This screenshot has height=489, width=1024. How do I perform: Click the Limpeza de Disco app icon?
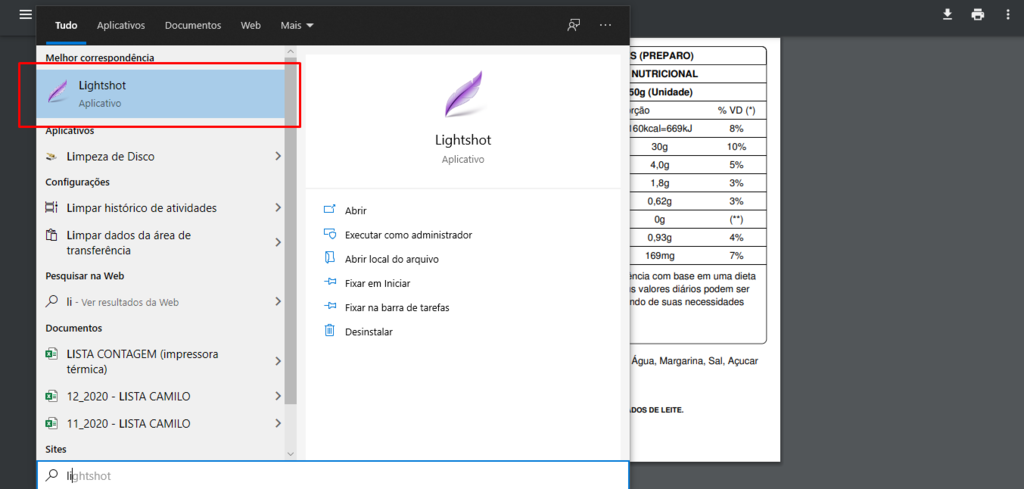[52, 157]
